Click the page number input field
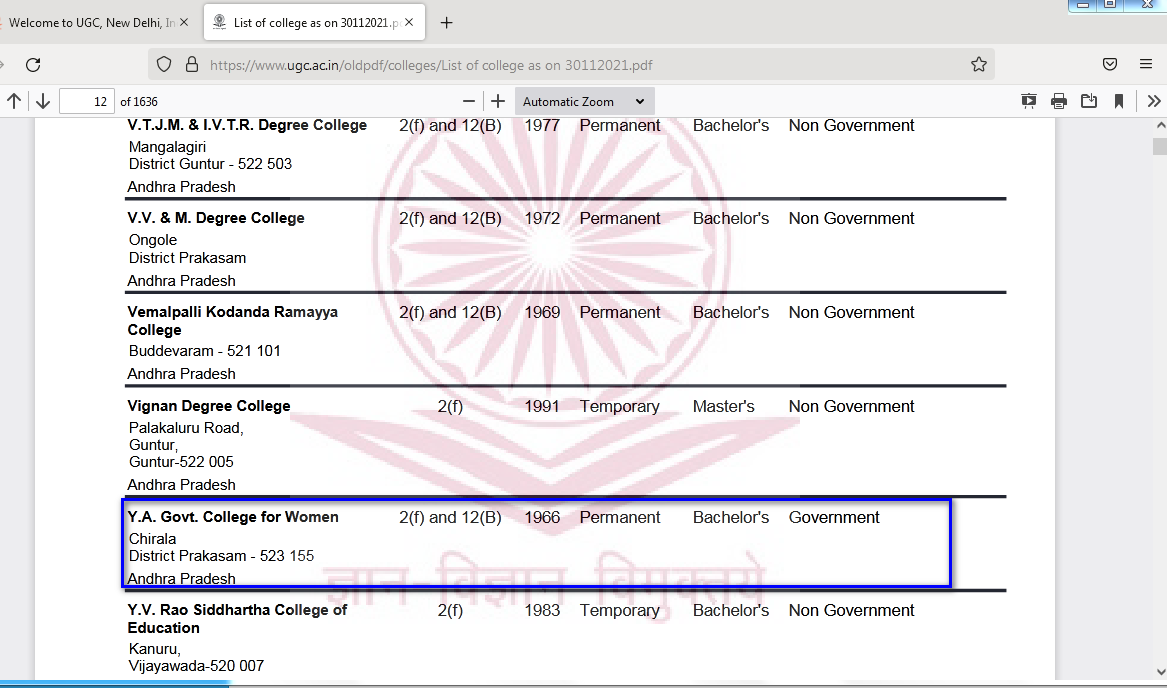The width and height of the screenshot is (1167, 688). [x=87, y=101]
